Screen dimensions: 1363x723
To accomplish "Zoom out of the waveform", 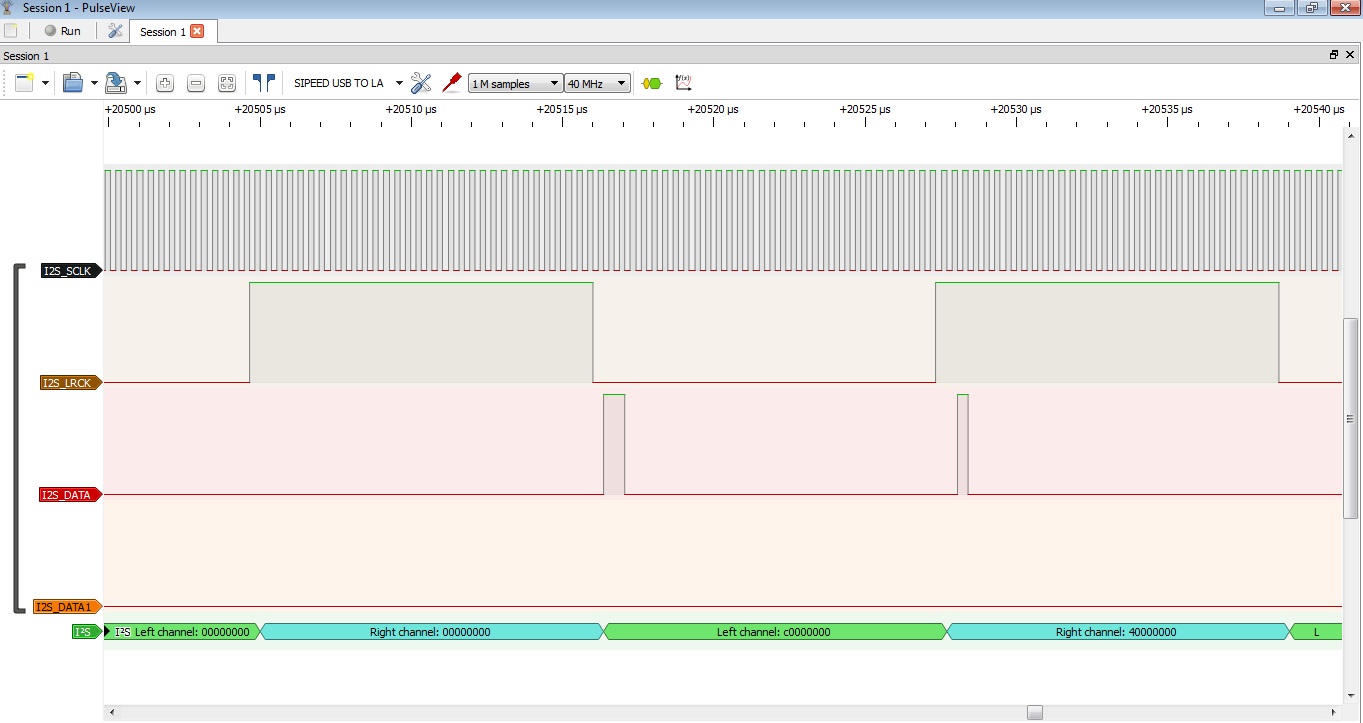I will click(x=196, y=84).
